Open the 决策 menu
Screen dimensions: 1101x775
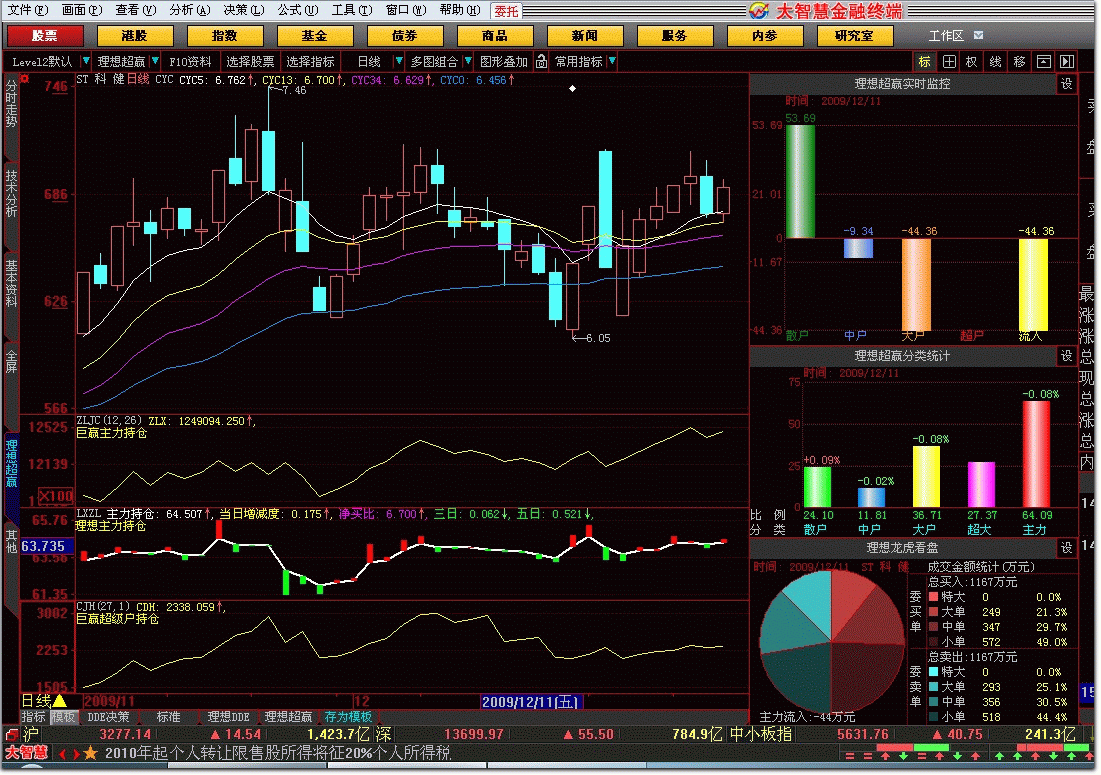[244, 10]
